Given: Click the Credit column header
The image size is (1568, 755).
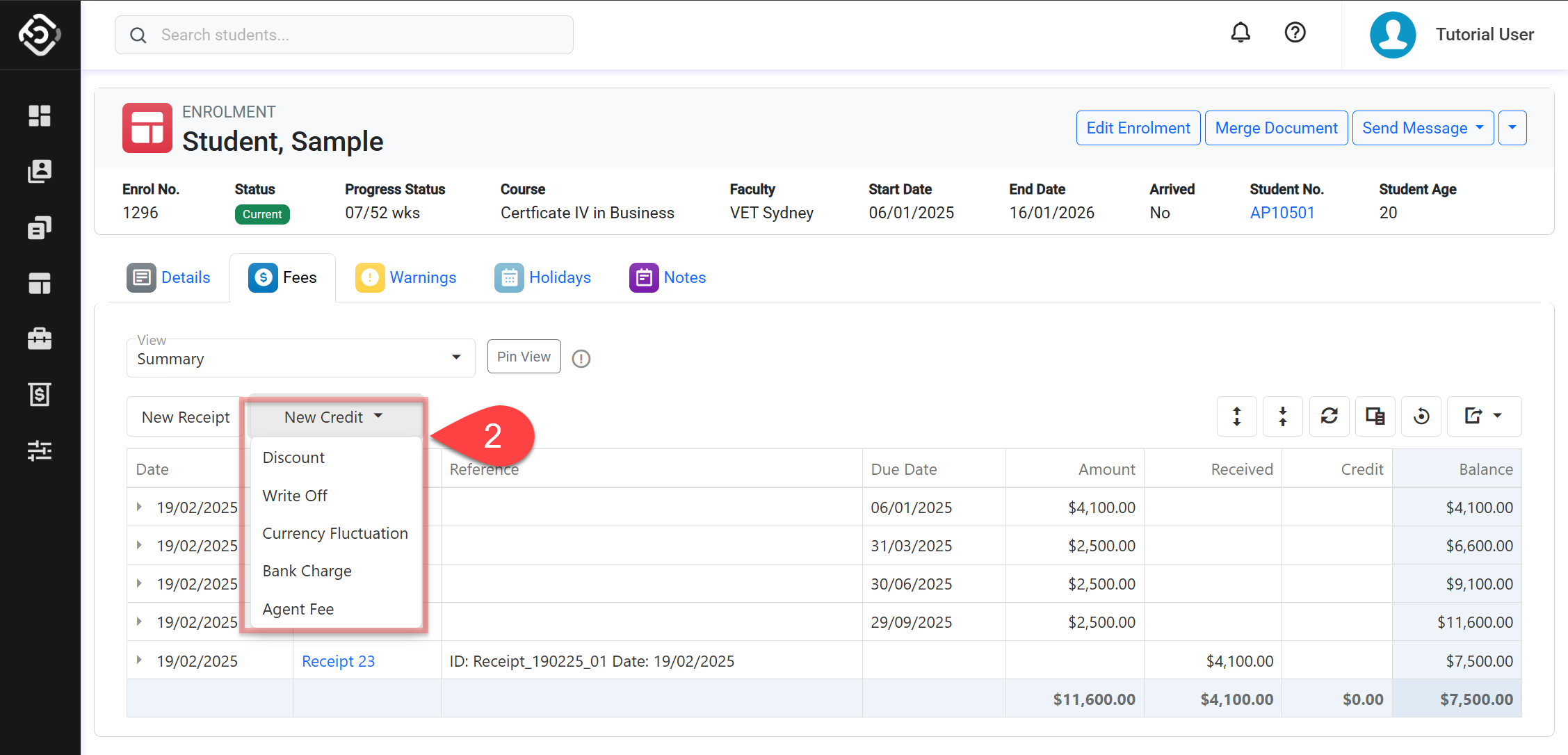Looking at the screenshot, I should tap(1337, 469).
